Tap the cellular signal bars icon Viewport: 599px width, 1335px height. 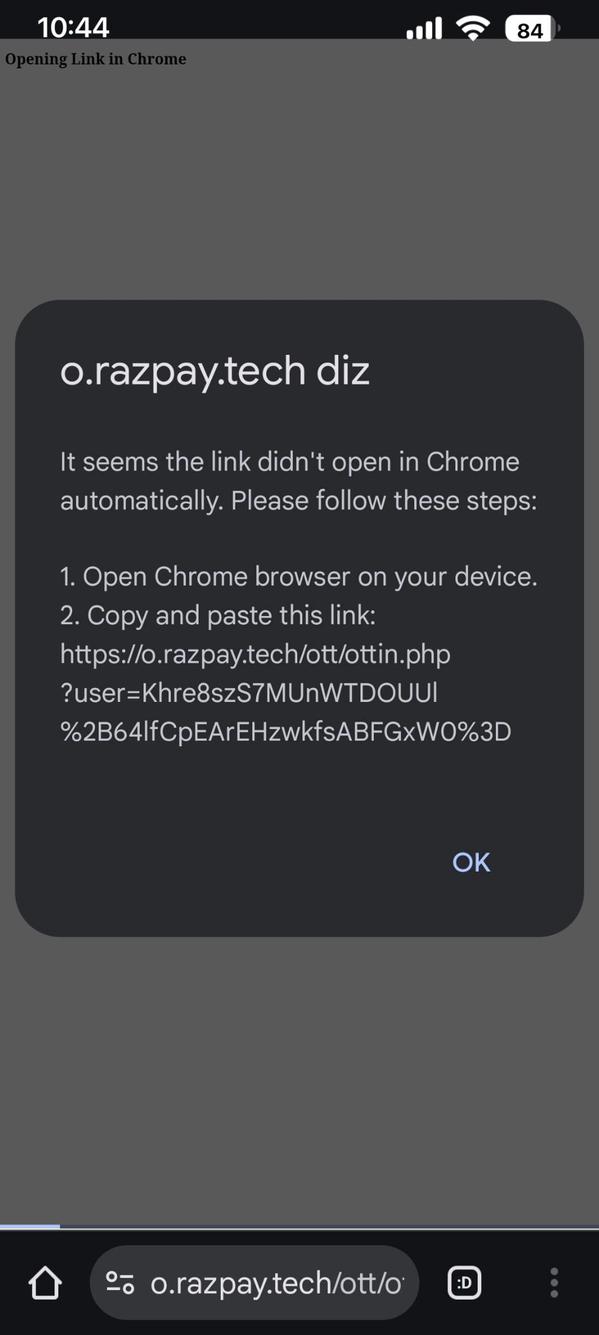click(422, 27)
